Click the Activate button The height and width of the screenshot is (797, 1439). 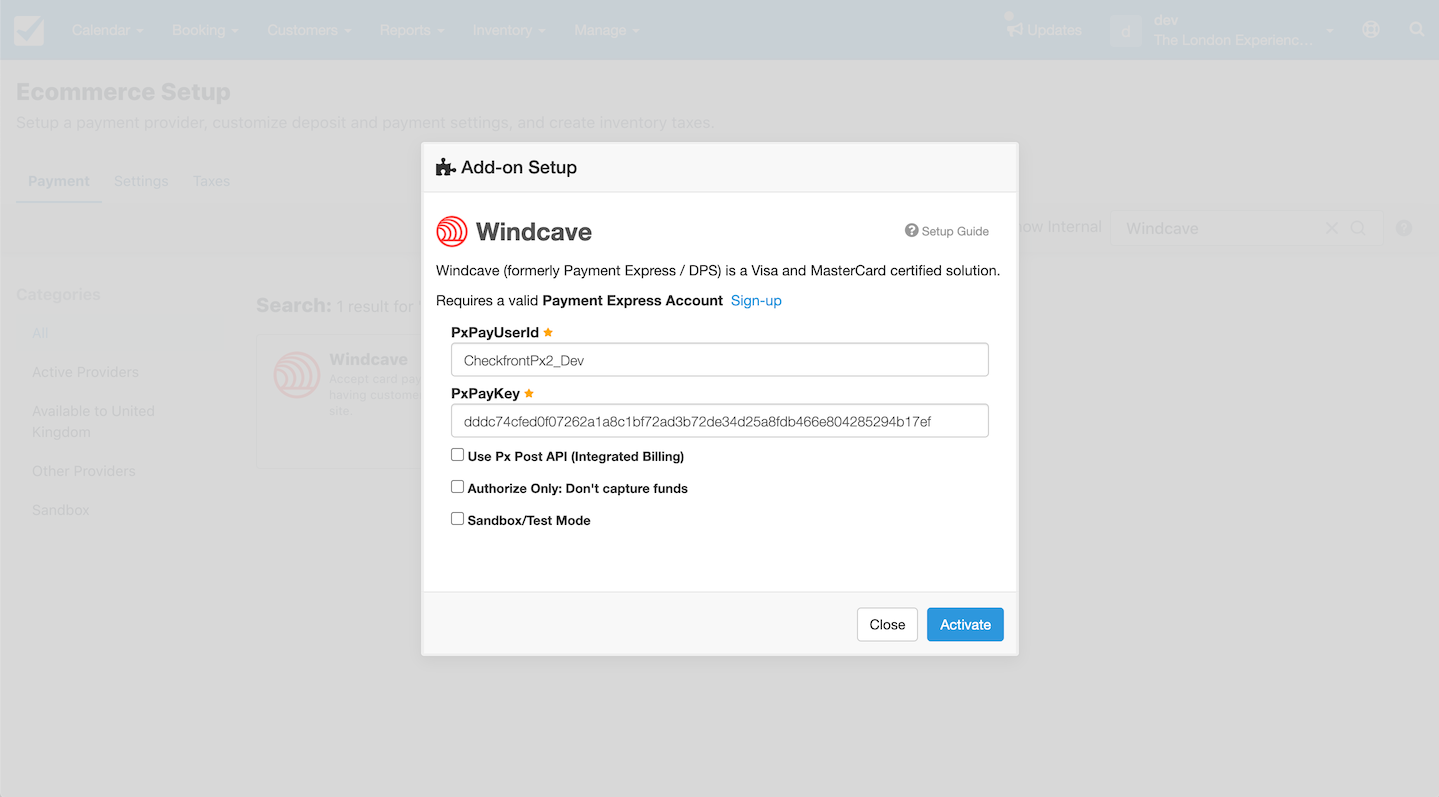(965, 624)
